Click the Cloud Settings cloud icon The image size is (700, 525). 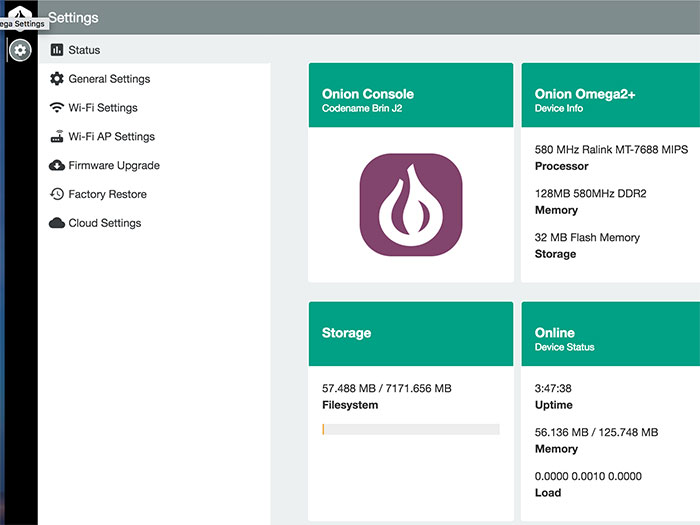(x=57, y=223)
